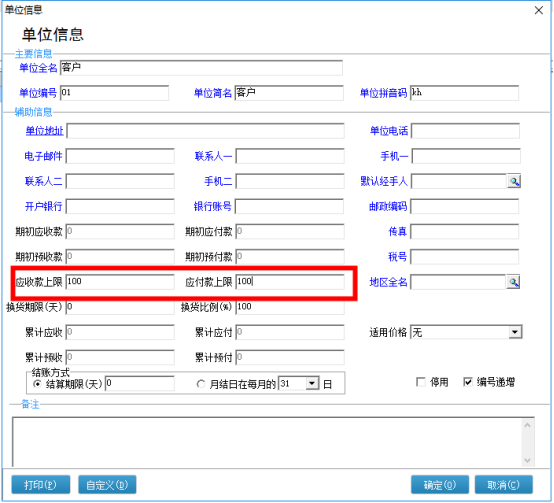Click inside the 备注 text area

point(267,442)
